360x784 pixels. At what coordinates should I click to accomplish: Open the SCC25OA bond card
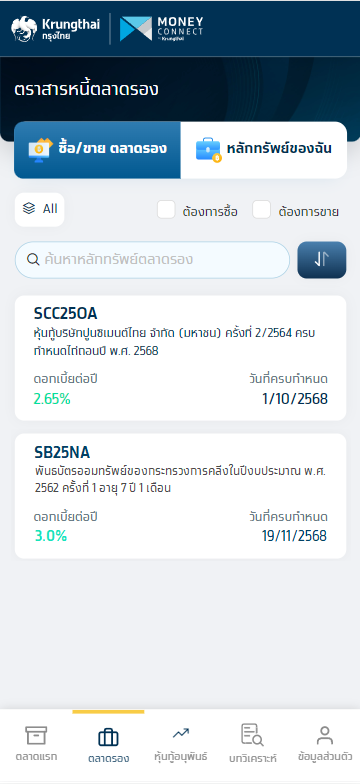[180, 358]
